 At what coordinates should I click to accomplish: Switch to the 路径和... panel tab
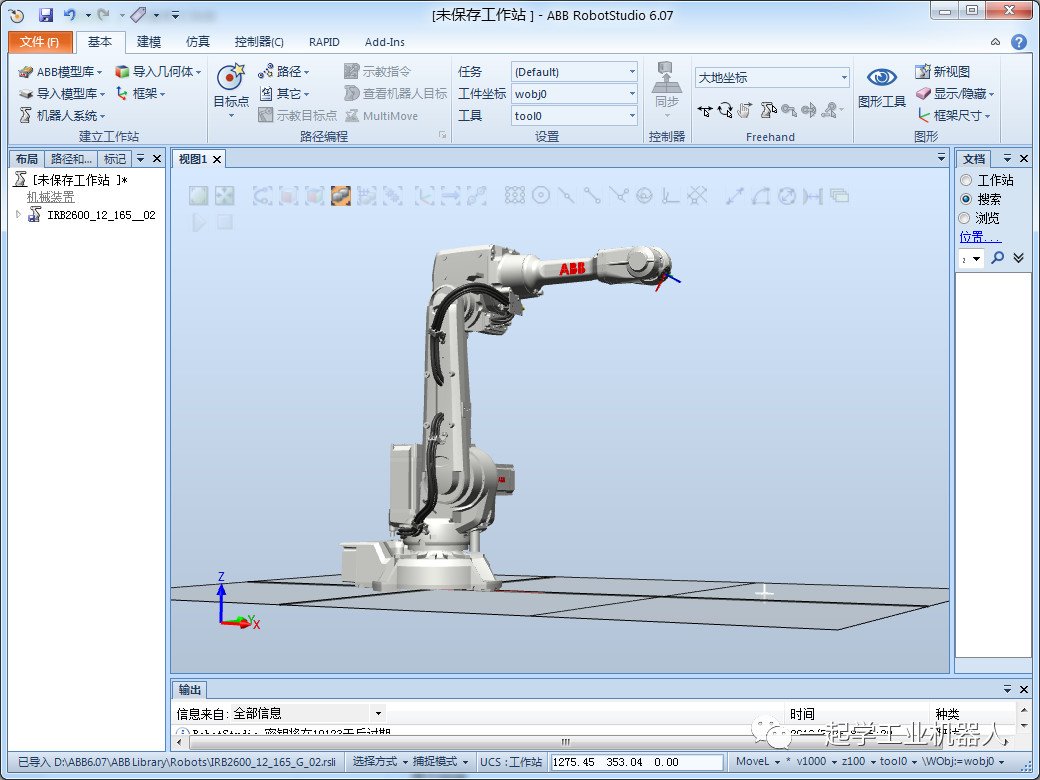tap(71, 159)
